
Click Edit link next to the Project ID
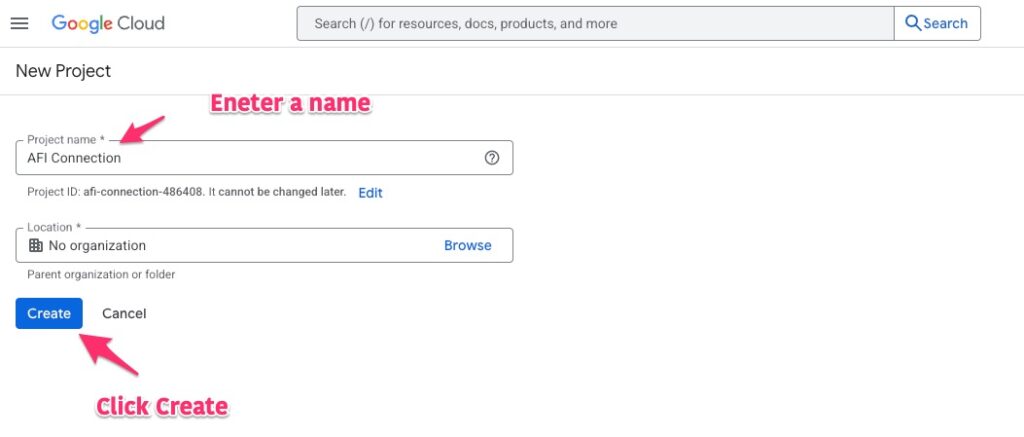[x=370, y=192]
